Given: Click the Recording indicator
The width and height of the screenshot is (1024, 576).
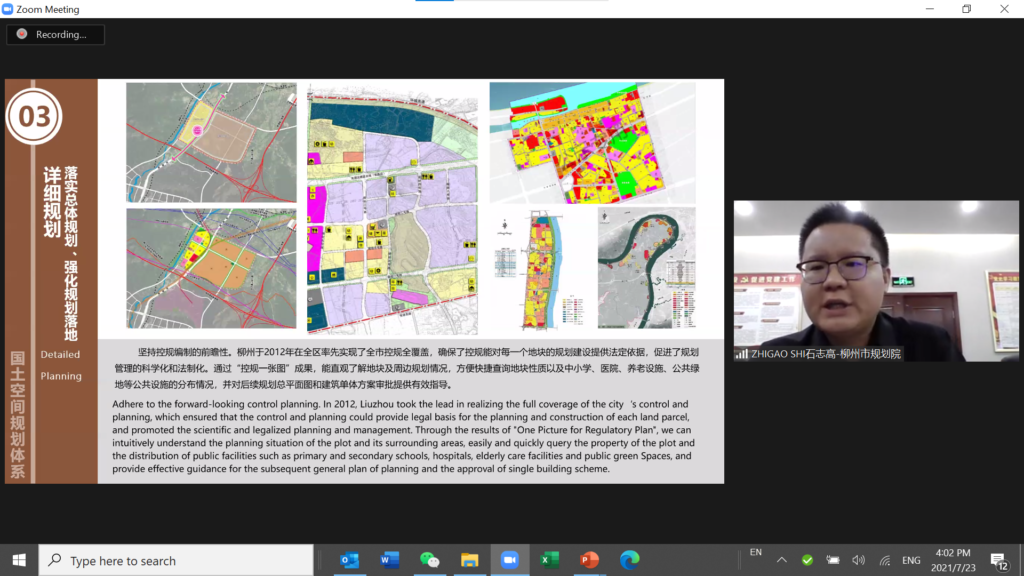Looking at the screenshot, I should click(55, 34).
